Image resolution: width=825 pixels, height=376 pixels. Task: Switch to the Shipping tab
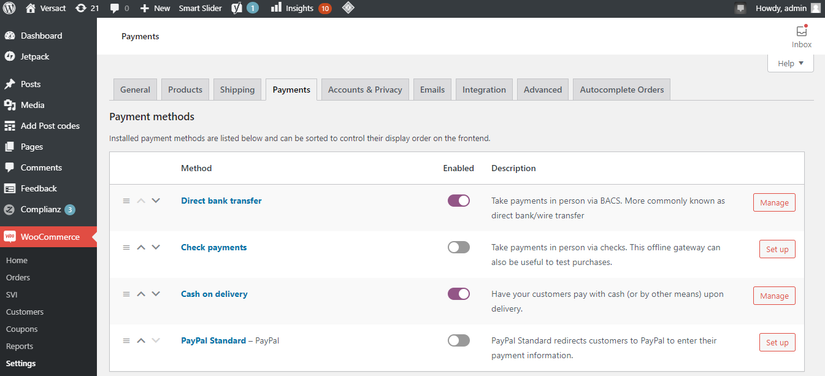237,90
